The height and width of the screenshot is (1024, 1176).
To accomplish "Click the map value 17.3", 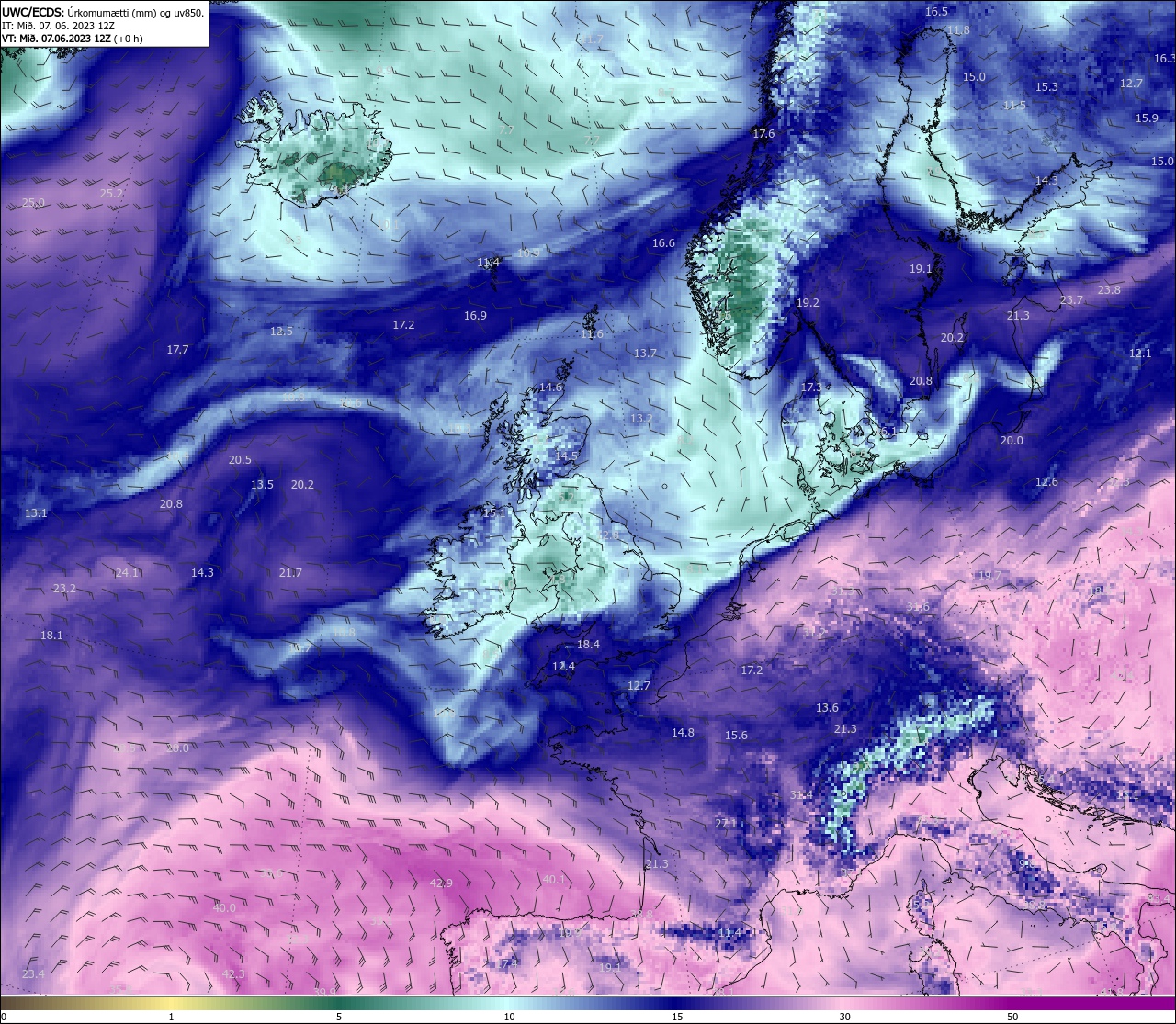I will (811, 388).
